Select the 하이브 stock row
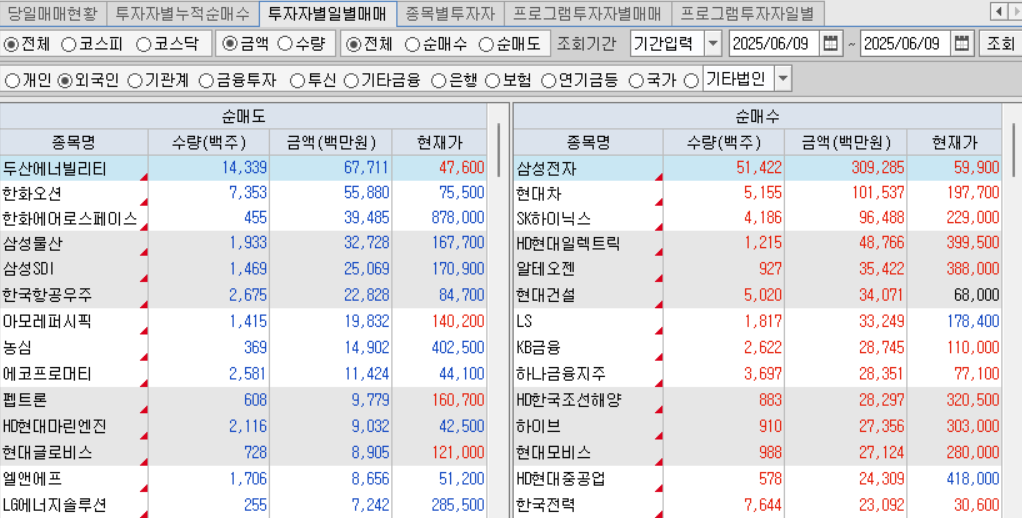 [758, 426]
